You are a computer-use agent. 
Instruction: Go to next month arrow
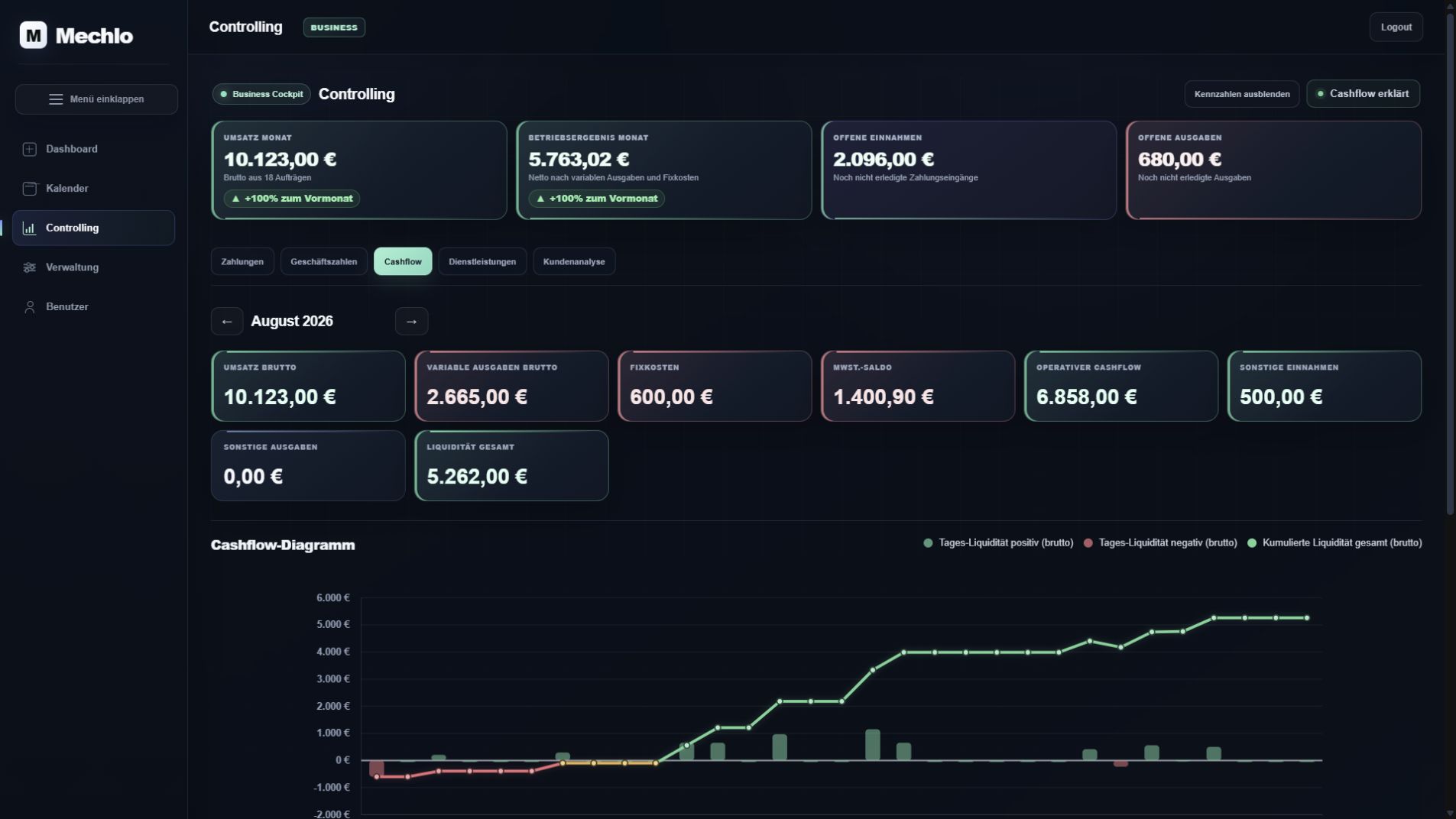411,322
